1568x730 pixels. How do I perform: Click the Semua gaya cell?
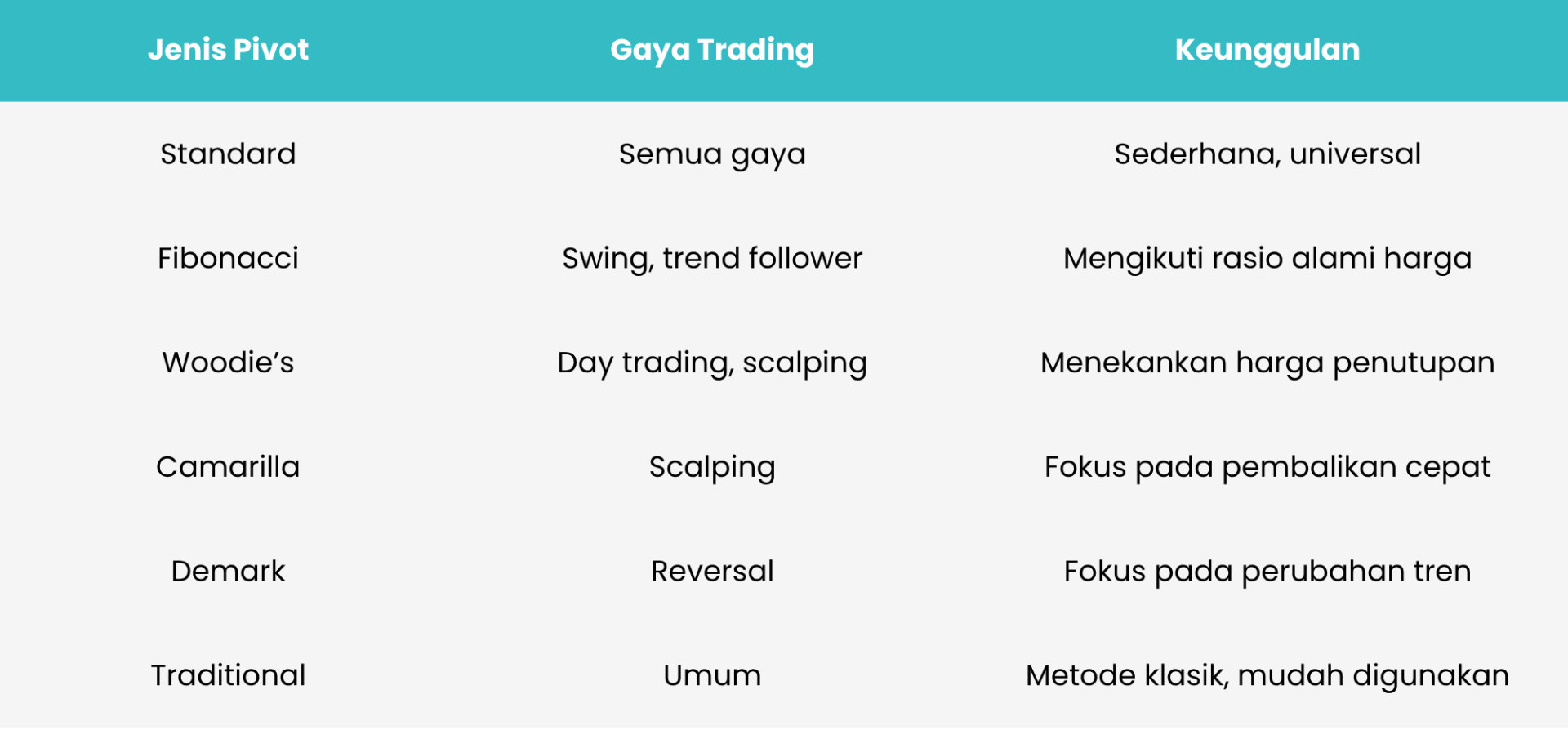[x=712, y=155]
